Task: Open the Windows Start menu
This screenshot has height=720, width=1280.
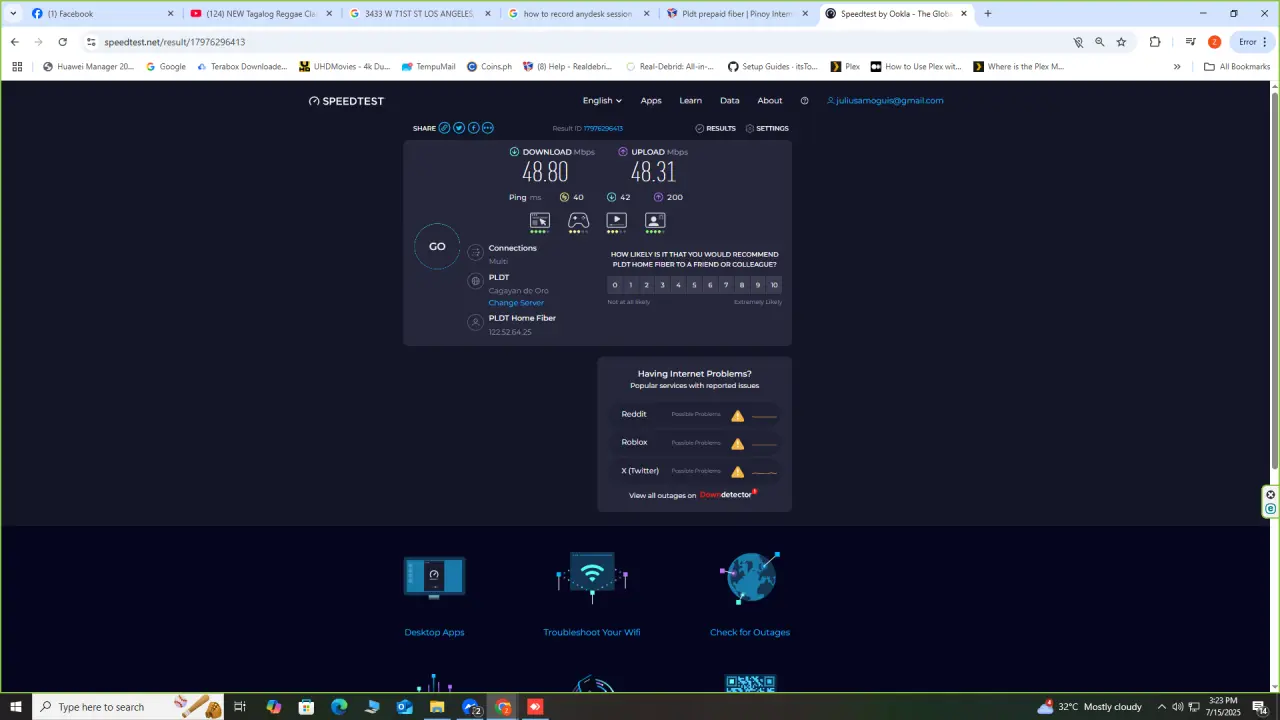Action: 15,707
